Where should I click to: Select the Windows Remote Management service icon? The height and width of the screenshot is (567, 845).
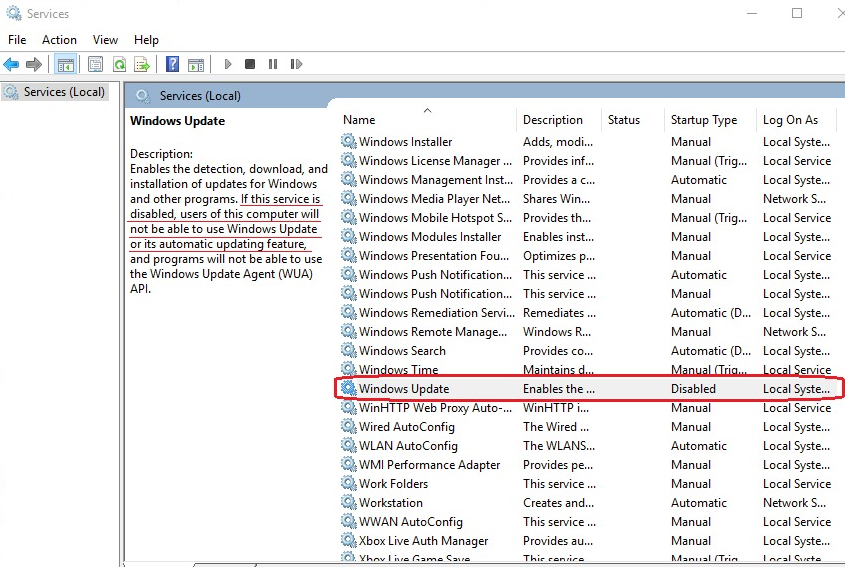tap(349, 331)
